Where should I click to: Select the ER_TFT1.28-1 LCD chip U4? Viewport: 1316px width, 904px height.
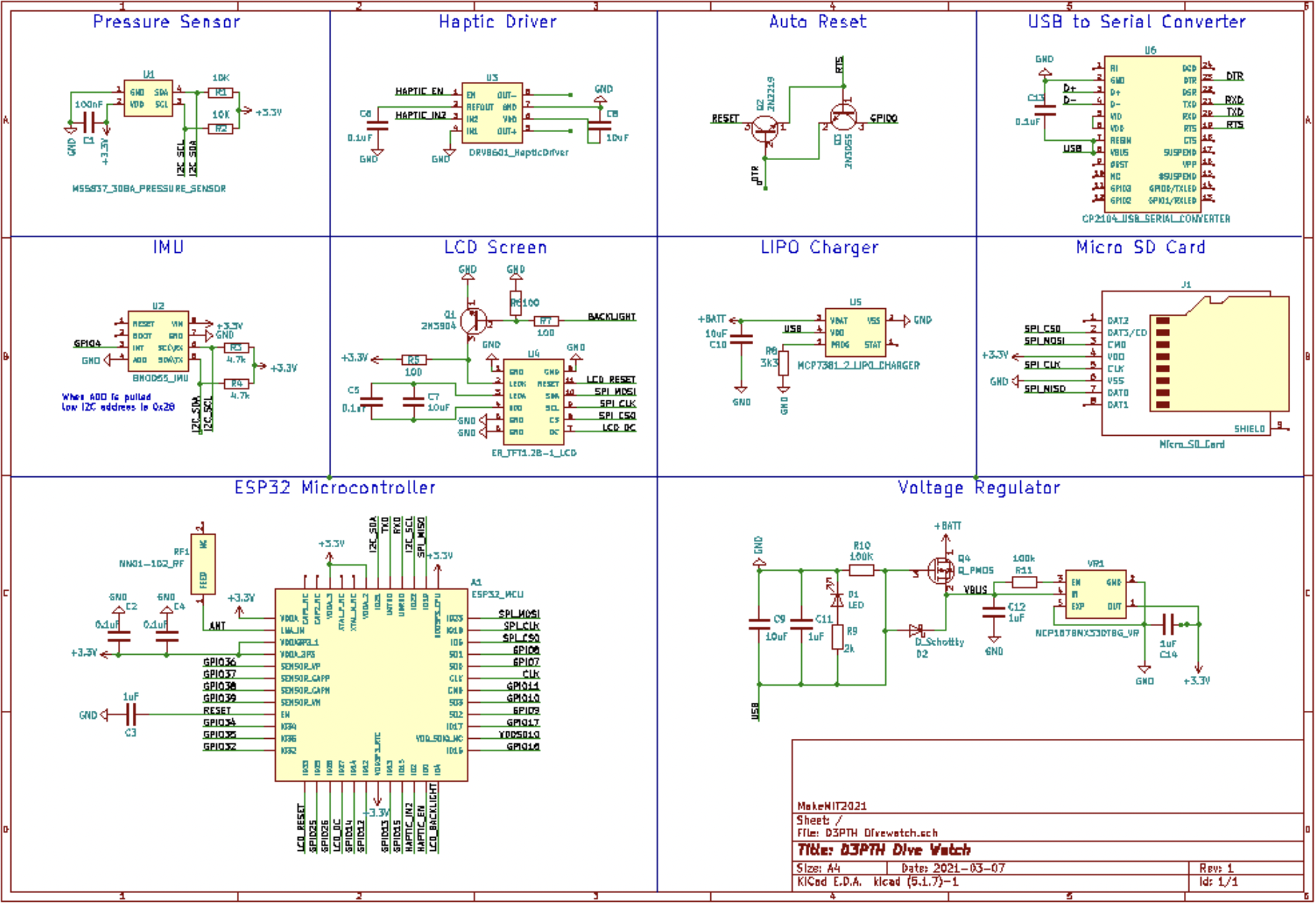click(x=533, y=402)
